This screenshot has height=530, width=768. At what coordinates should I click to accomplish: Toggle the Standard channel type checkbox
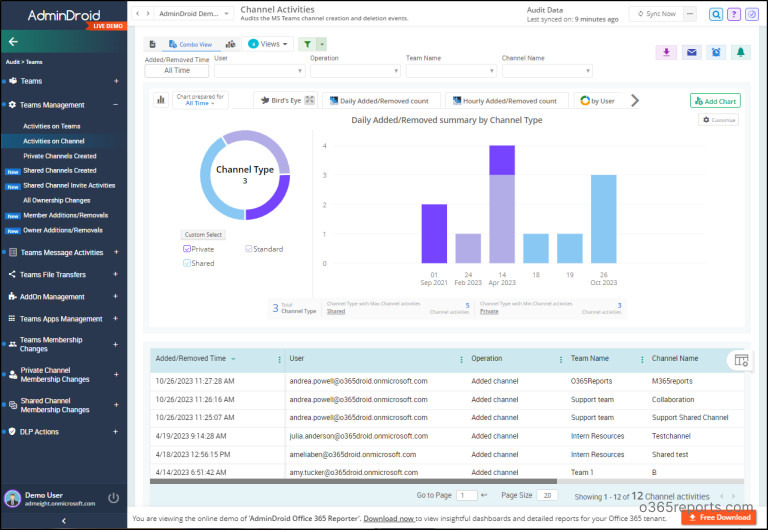[248, 249]
